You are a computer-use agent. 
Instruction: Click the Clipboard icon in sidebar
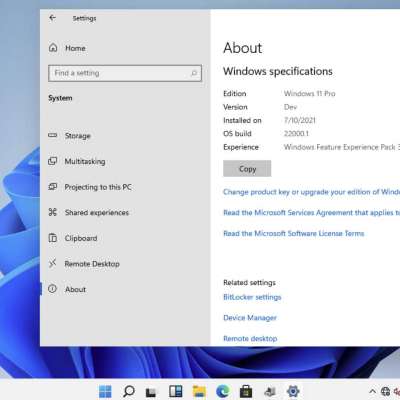click(x=53, y=238)
